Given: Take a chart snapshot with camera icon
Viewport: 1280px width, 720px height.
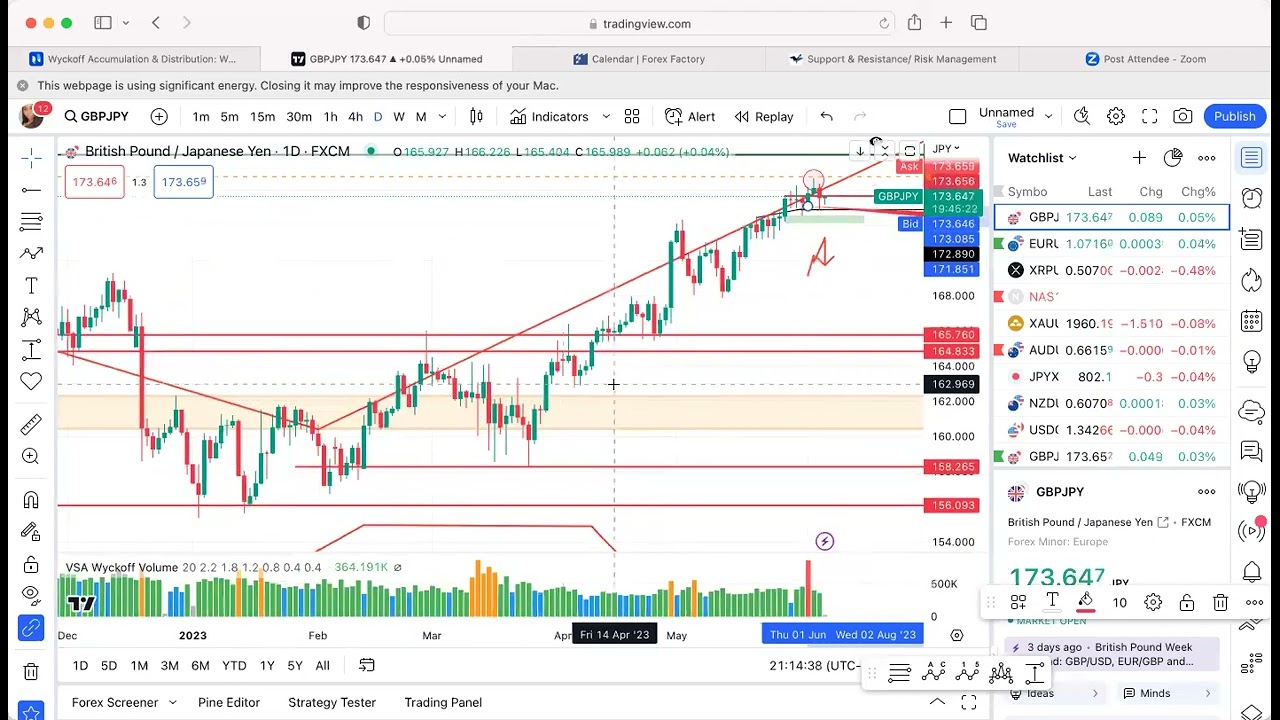Looking at the screenshot, I should (x=1183, y=117).
